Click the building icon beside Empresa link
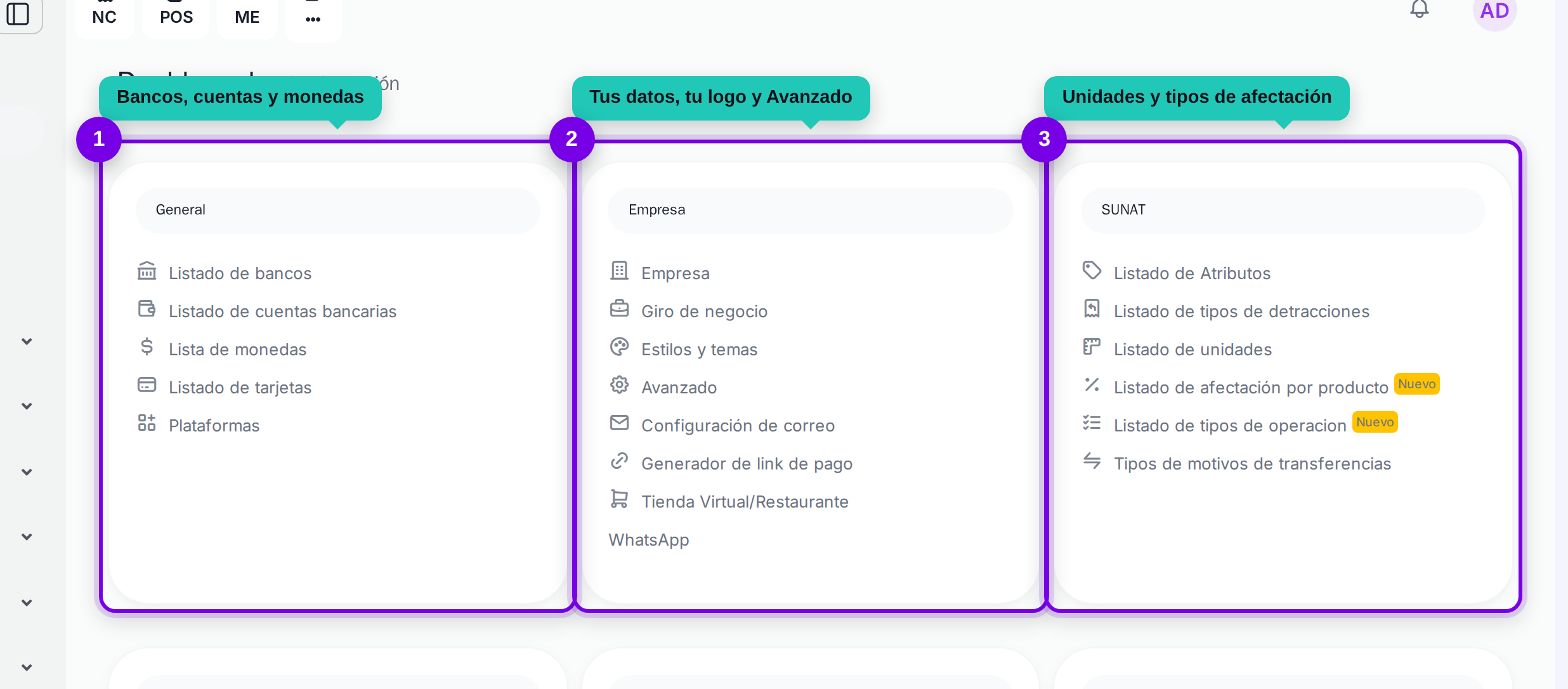 [x=619, y=271]
